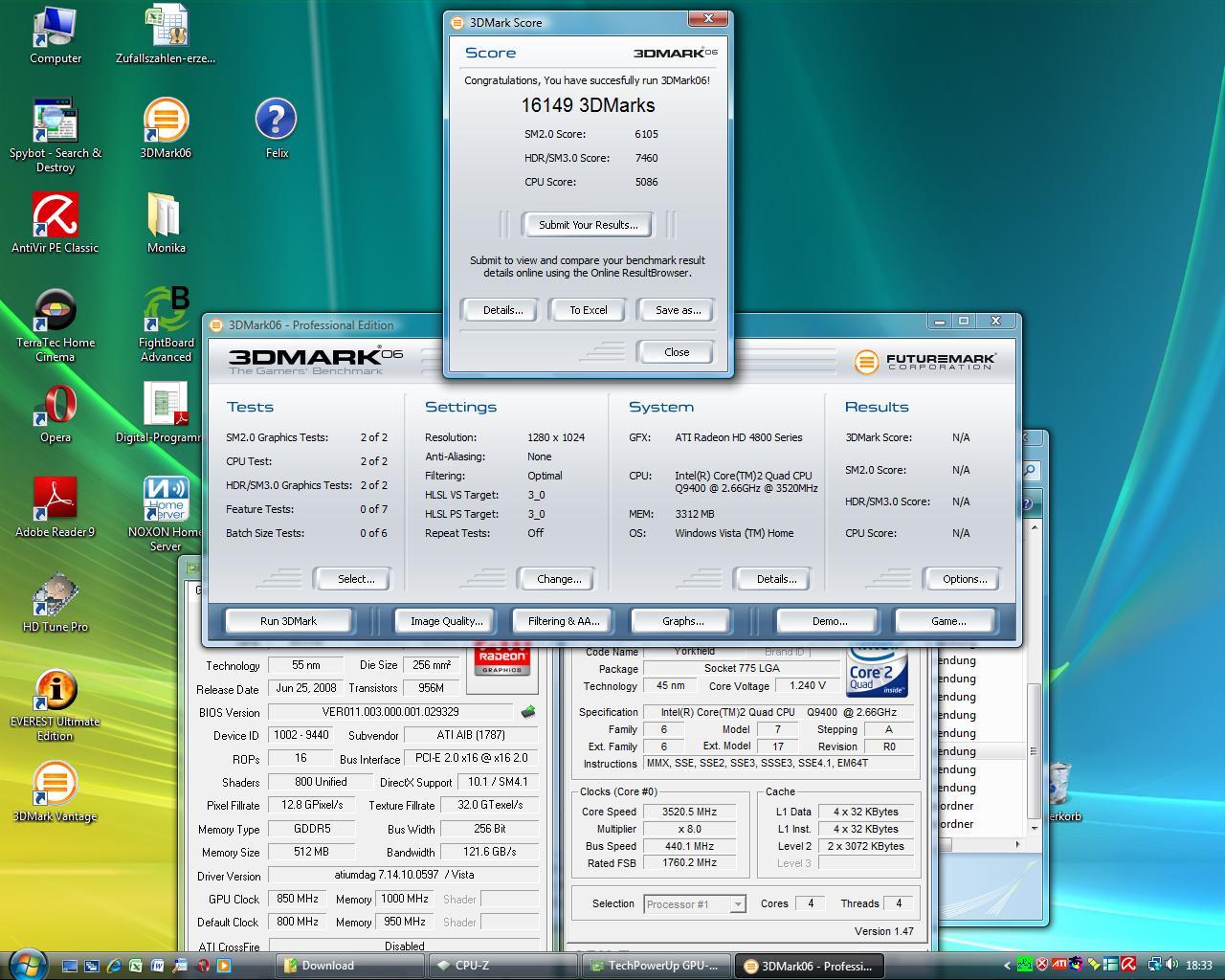Launch TerraTec Home Cinema shortcut
The height and width of the screenshot is (980, 1225).
coord(55,324)
